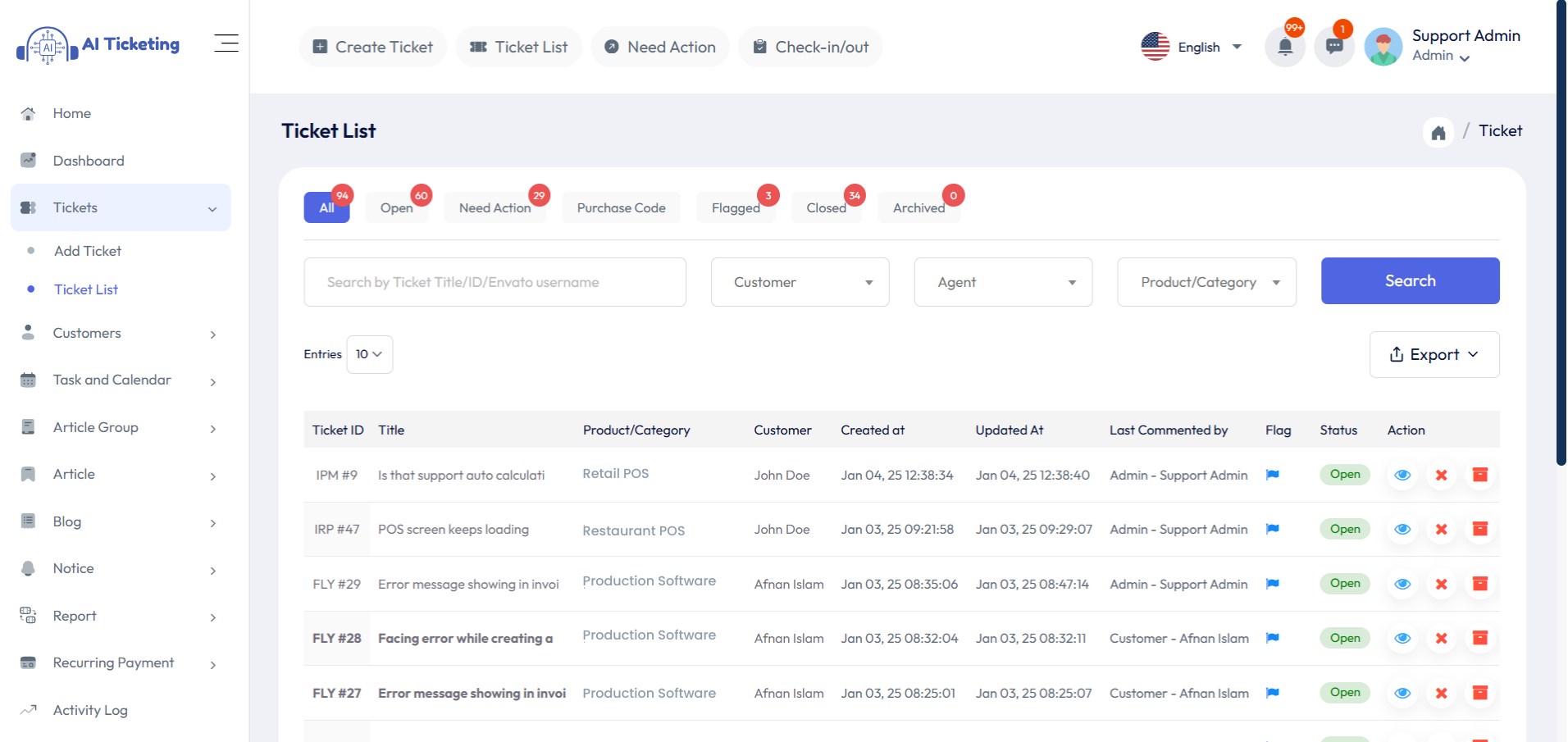This screenshot has width=1568, height=742.
Task: Open the Check-in/out toolbar item
Action: (x=810, y=47)
